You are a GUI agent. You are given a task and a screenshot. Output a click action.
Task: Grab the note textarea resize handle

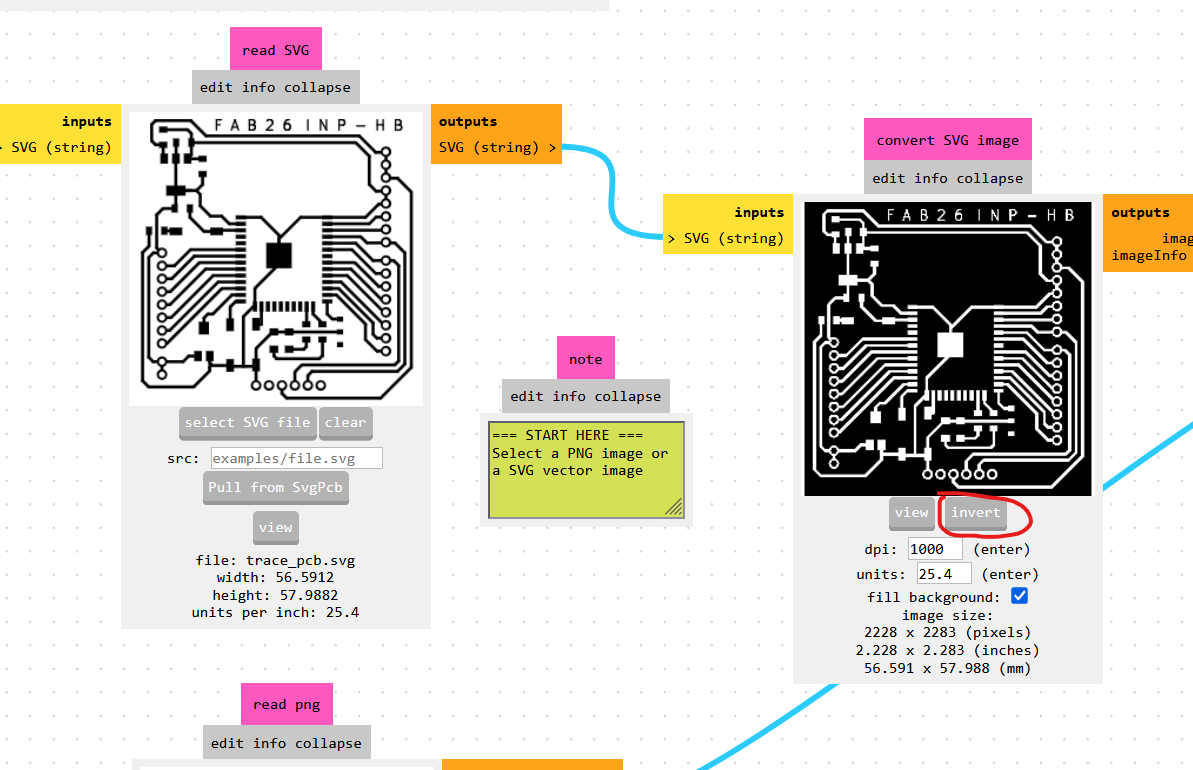[x=675, y=508]
